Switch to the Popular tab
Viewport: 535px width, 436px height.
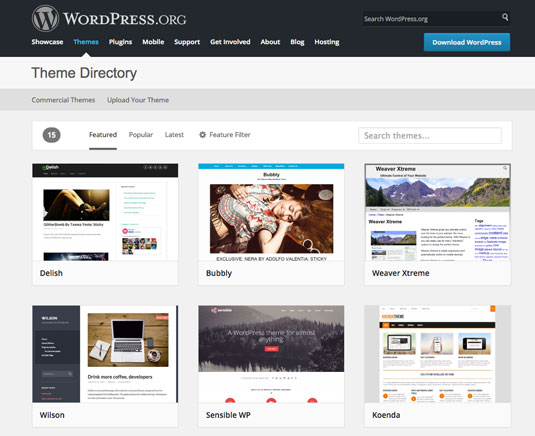pos(141,135)
